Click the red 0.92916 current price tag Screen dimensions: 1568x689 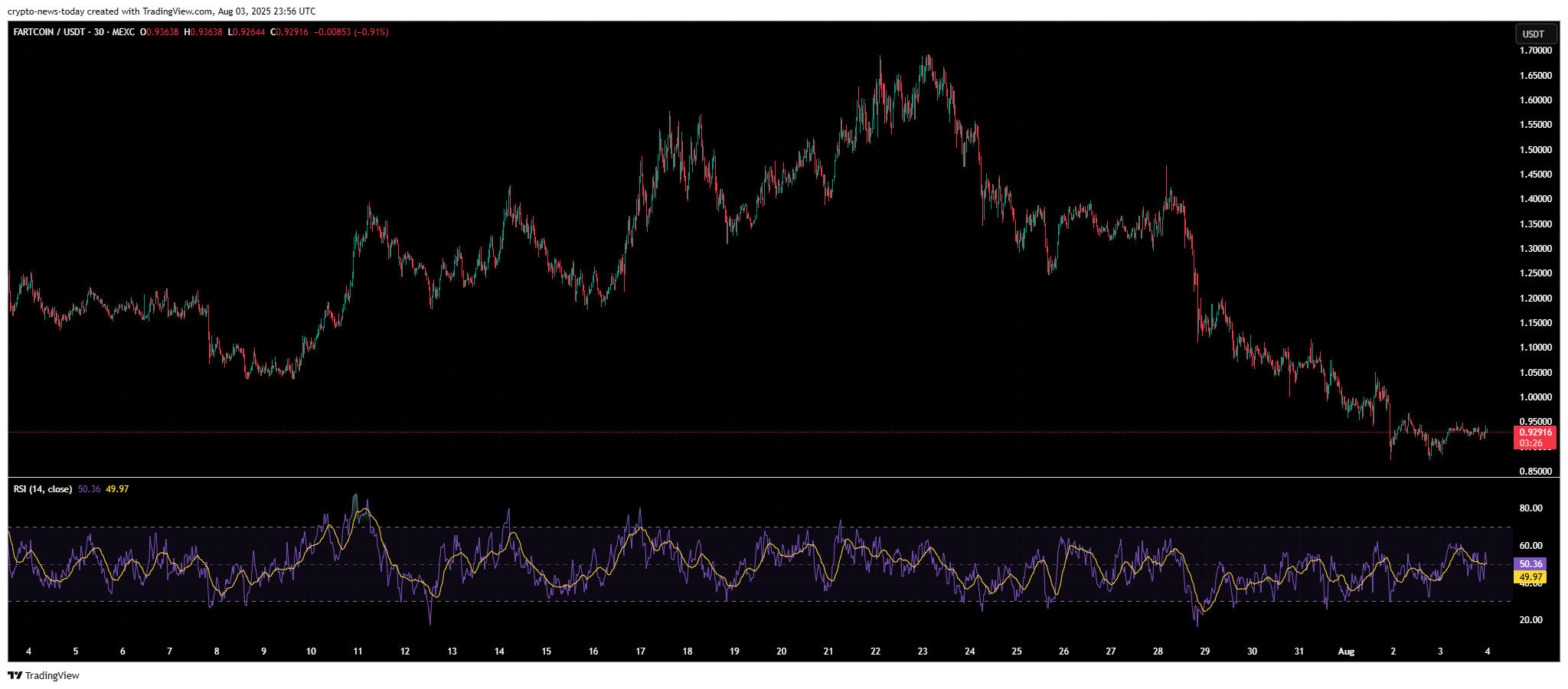pos(1535,433)
